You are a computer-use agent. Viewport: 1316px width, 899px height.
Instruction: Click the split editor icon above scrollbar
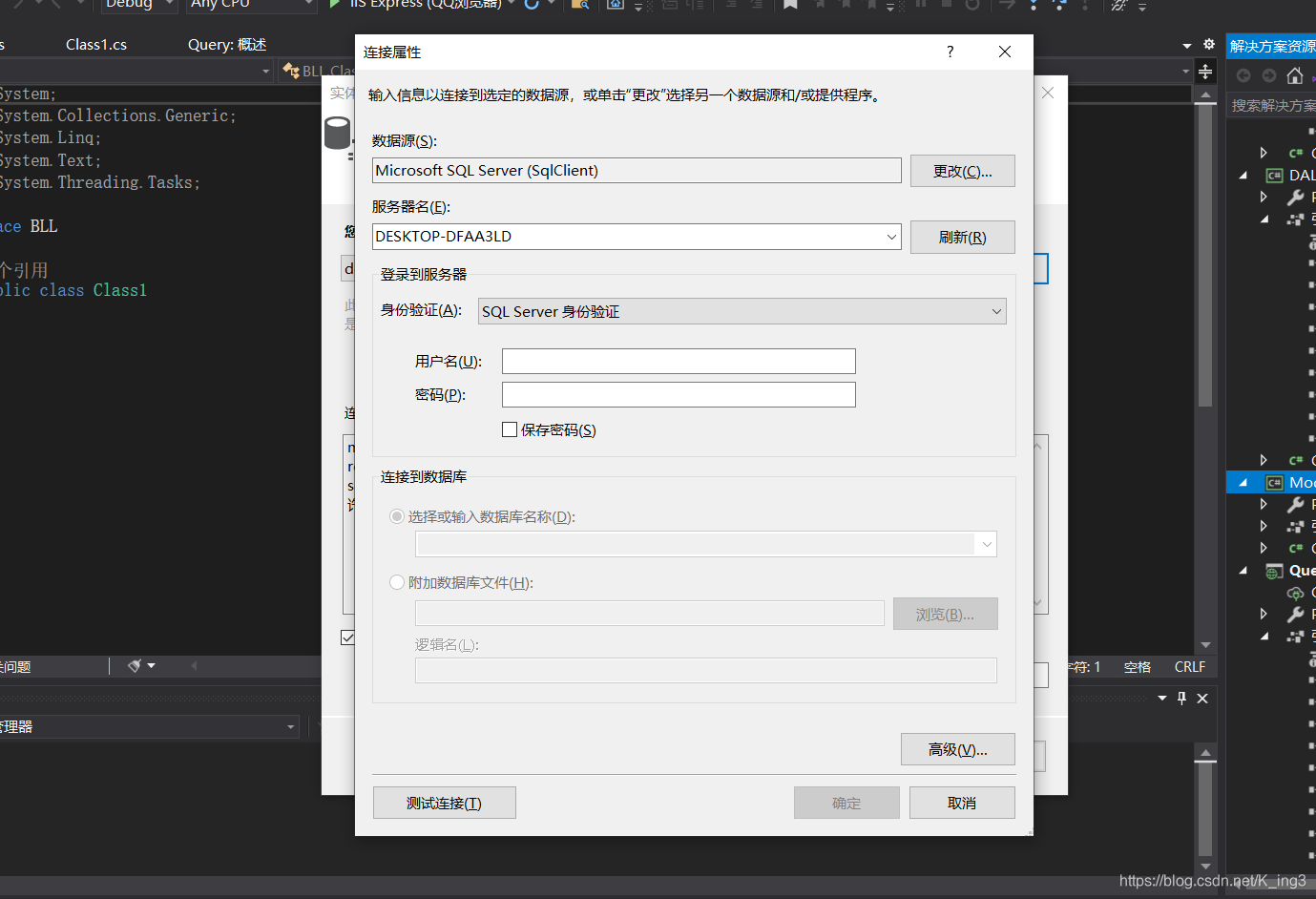click(x=1205, y=72)
